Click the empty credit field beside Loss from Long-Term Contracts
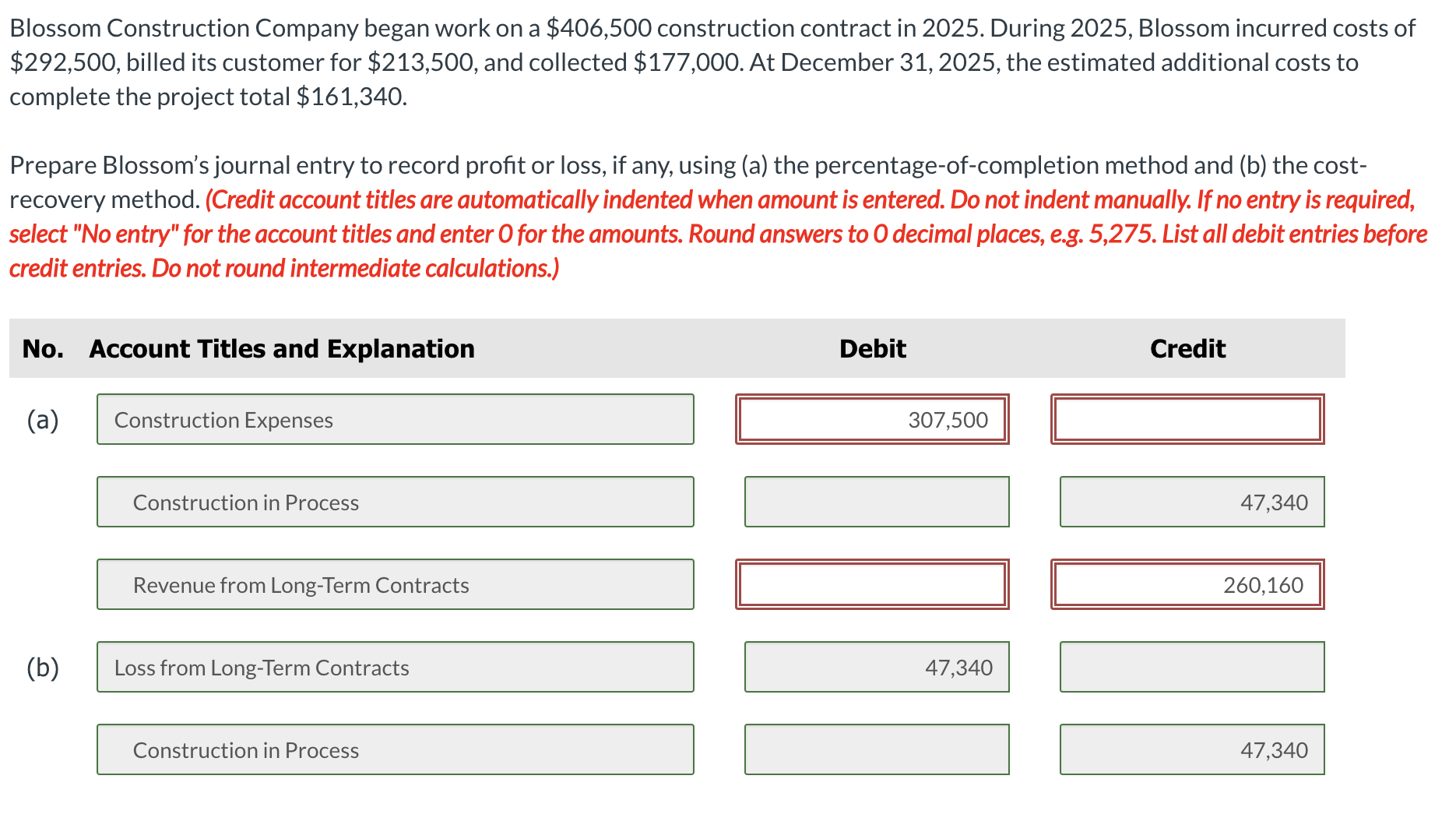The width and height of the screenshot is (1456, 832). click(1190, 667)
